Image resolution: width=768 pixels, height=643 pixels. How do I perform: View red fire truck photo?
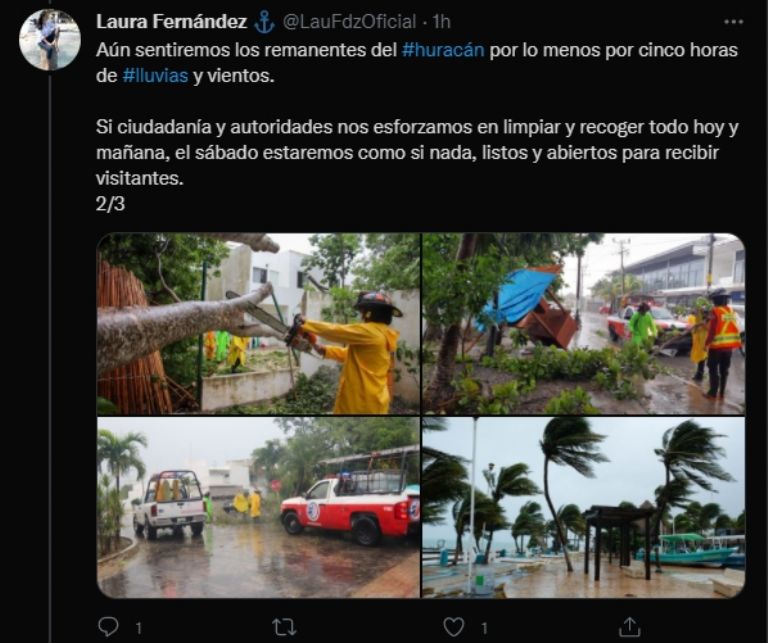[258, 507]
